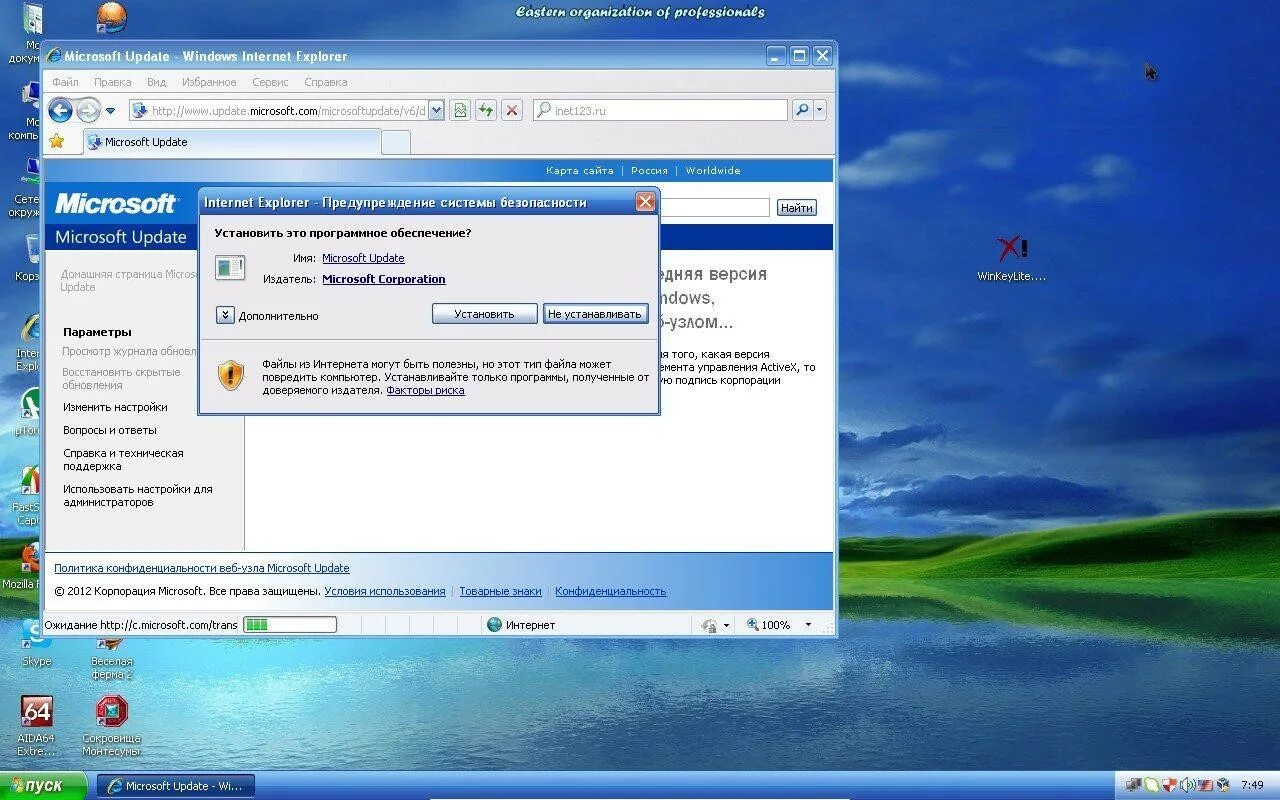Open the recent pages dropdown beside Forward
Viewport: 1280px width, 800px height.
pos(110,111)
